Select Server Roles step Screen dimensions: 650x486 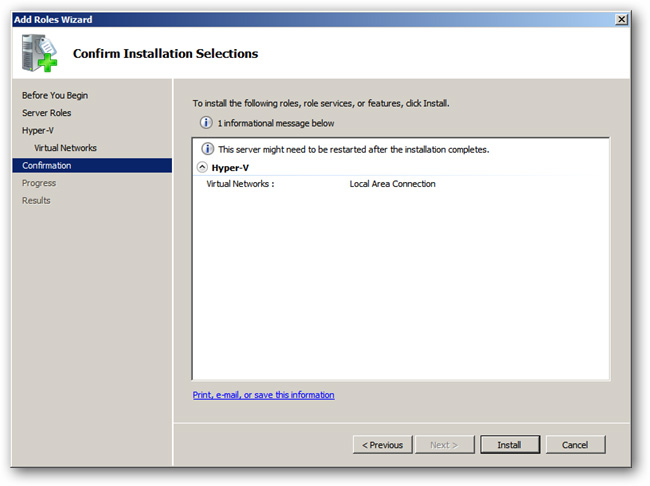(x=46, y=113)
